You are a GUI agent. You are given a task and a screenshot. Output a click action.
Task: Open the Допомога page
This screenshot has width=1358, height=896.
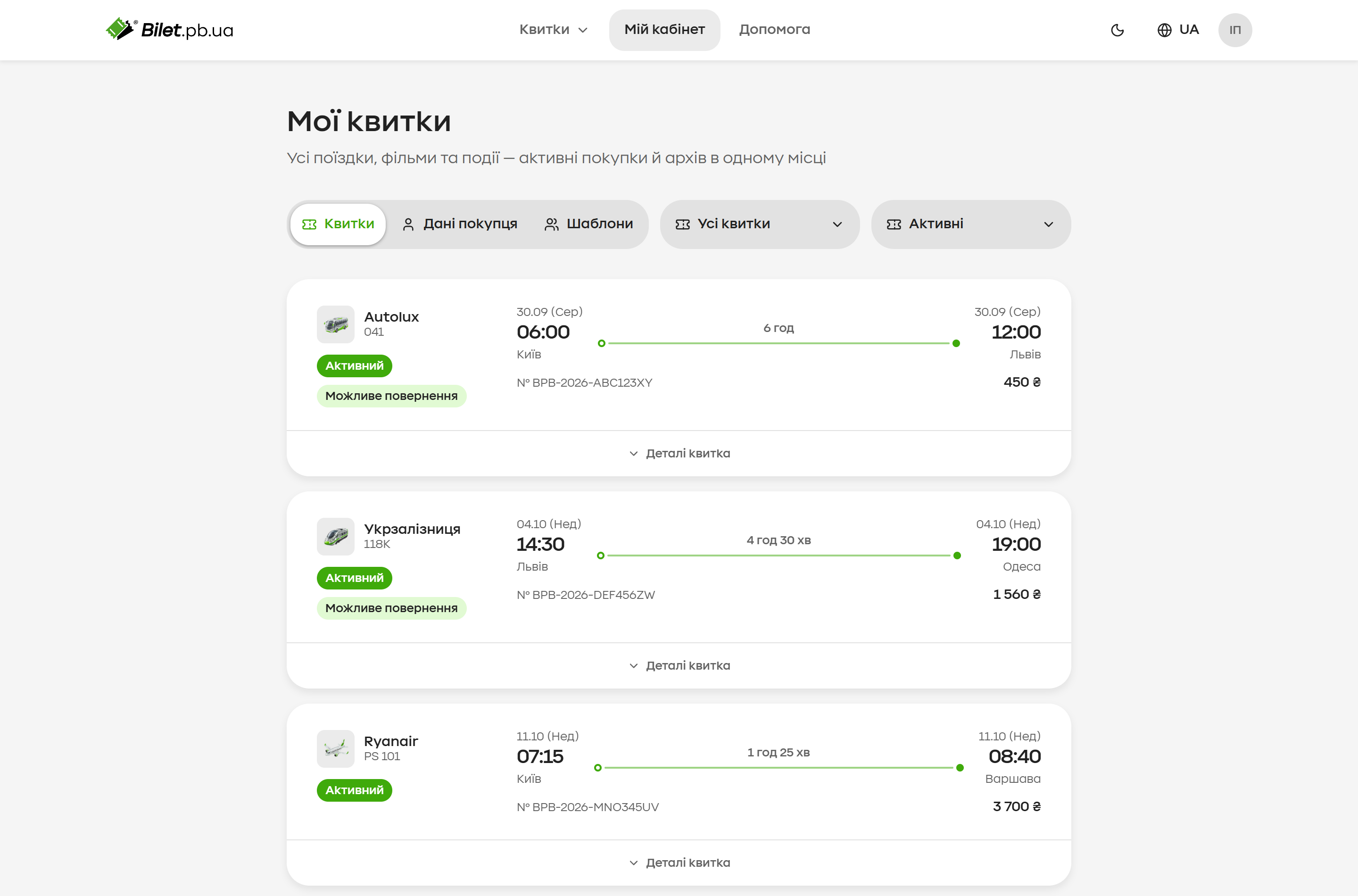(x=774, y=30)
